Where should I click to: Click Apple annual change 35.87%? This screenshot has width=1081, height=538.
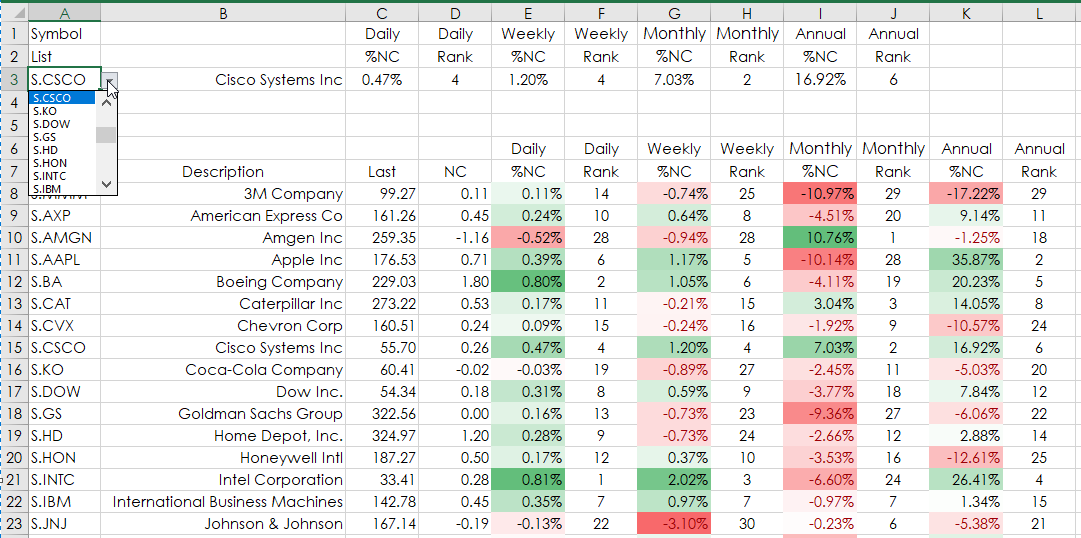click(x=966, y=260)
